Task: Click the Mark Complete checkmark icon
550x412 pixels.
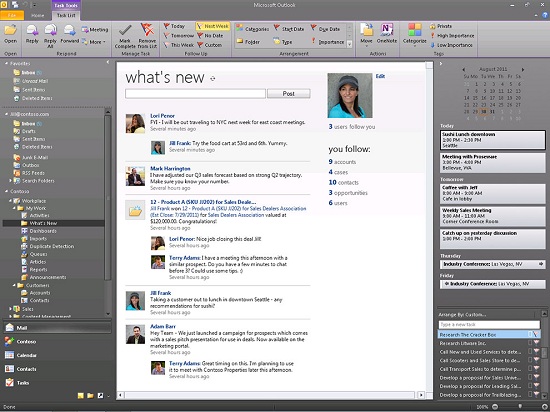Action: pos(125,31)
